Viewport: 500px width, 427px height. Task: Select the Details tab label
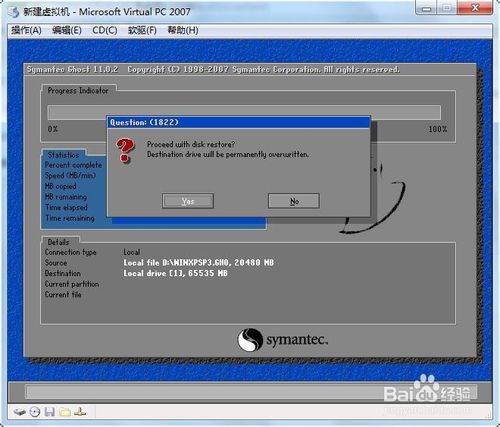coord(58,242)
